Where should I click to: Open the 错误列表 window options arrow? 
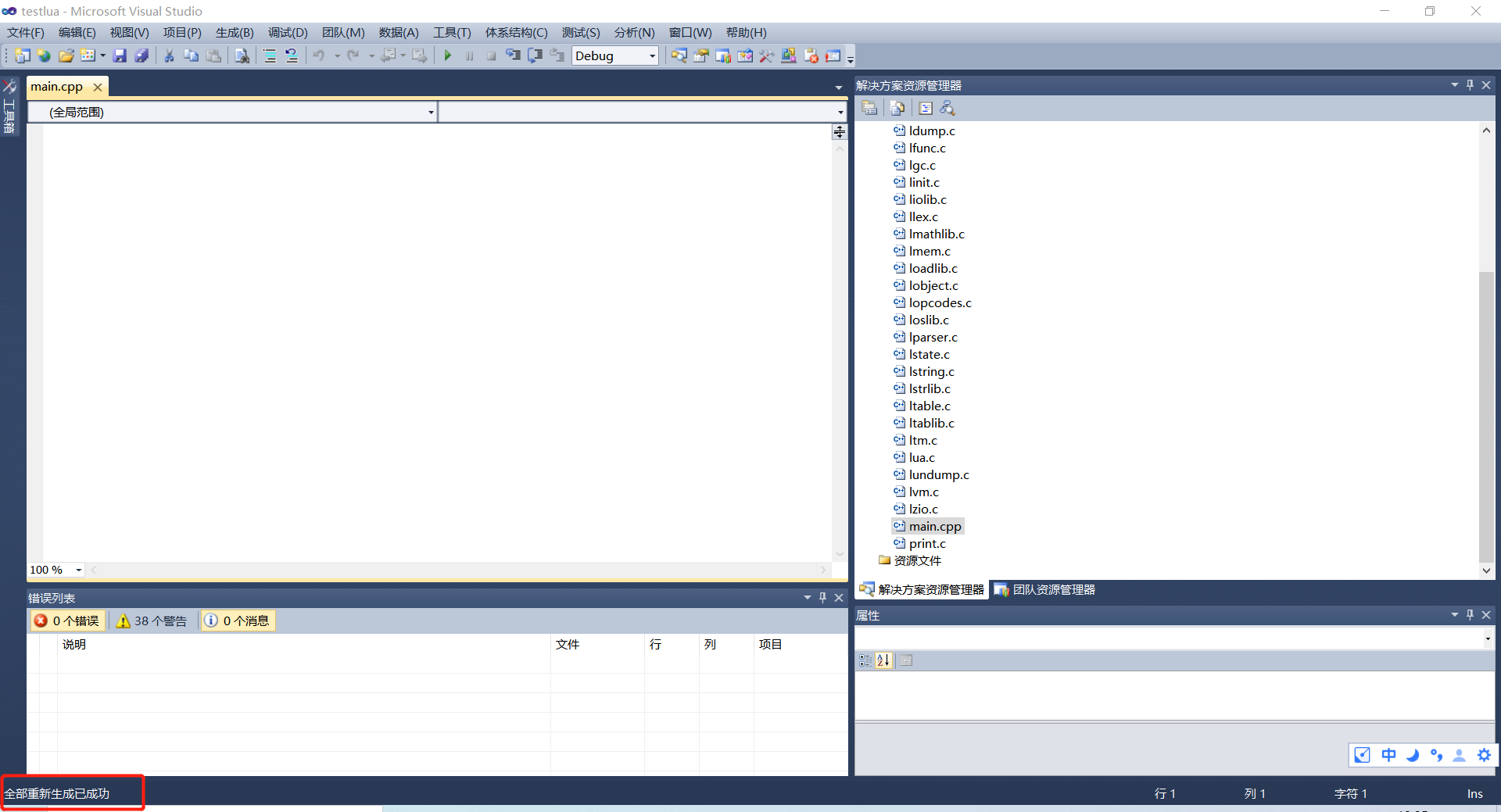coord(808,598)
